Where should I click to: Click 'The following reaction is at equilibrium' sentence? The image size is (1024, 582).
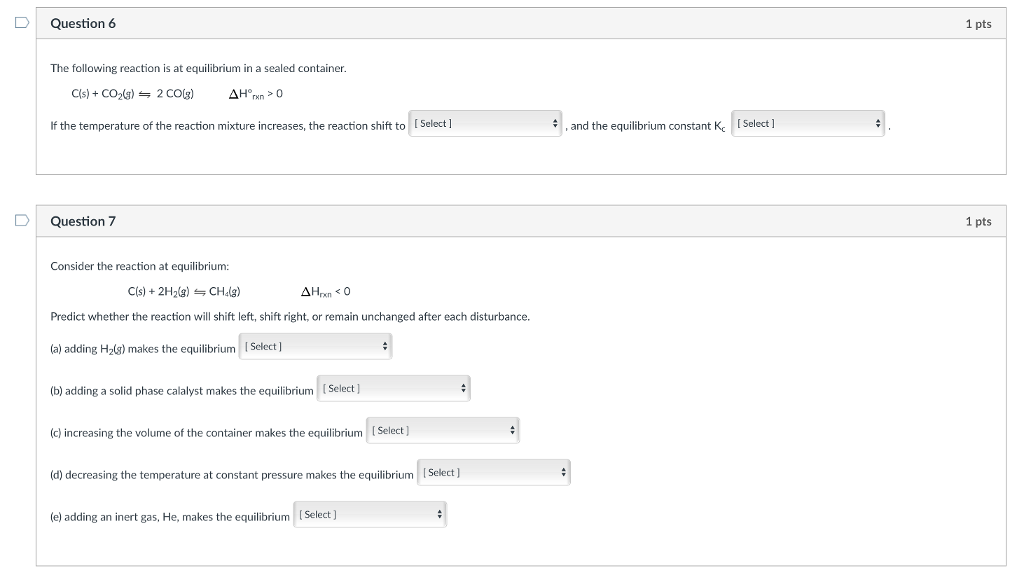(199, 69)
